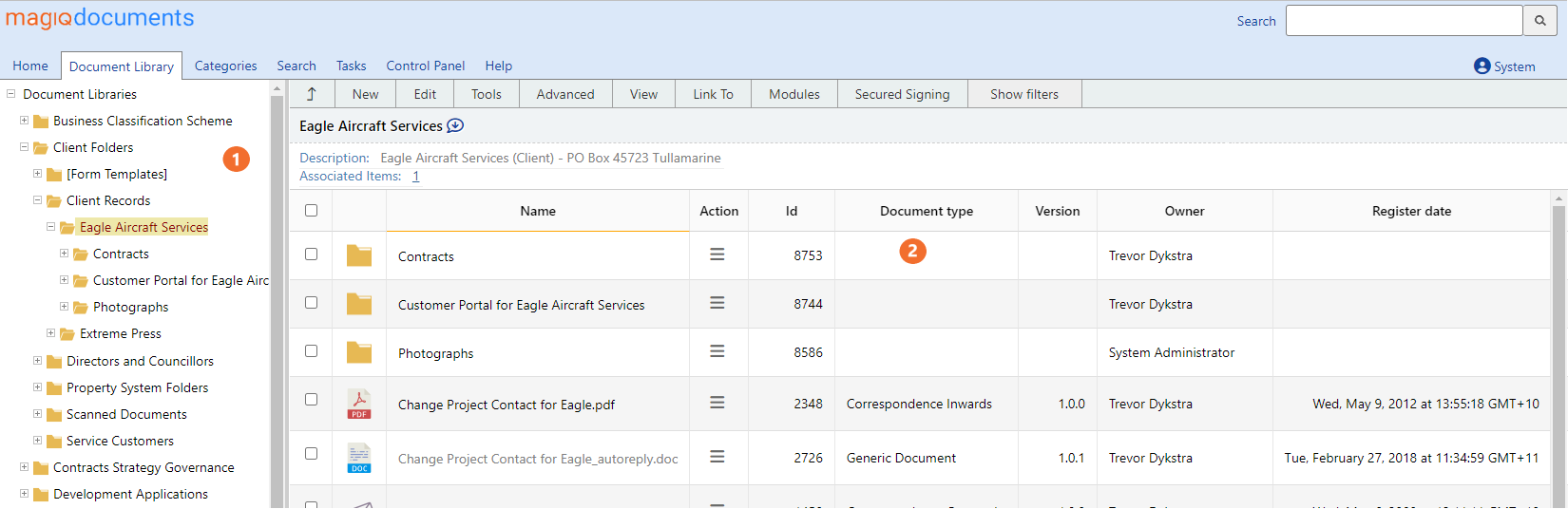Open action menu for Photographs row

pyautogui.click(x=717, y=351)
